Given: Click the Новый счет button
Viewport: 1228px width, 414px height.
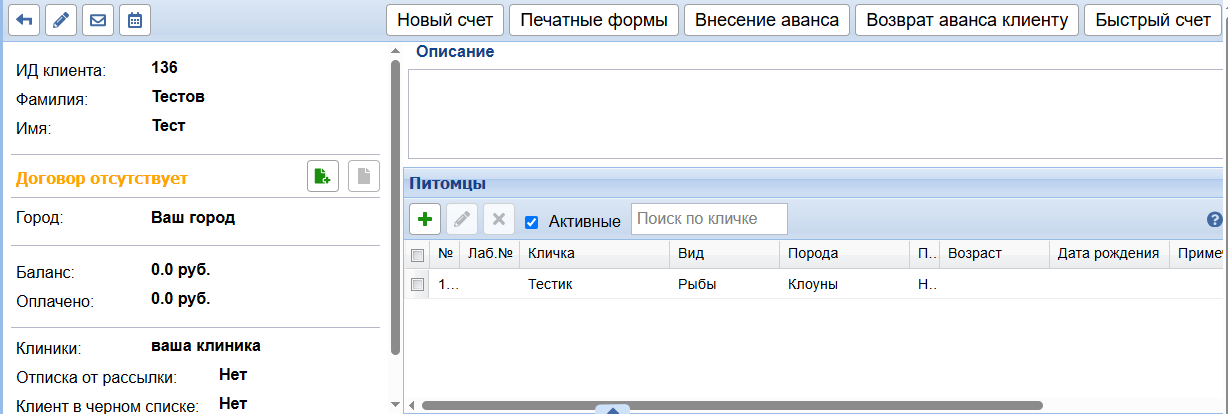Looking at the screenshot, I should tap(444, 20).
